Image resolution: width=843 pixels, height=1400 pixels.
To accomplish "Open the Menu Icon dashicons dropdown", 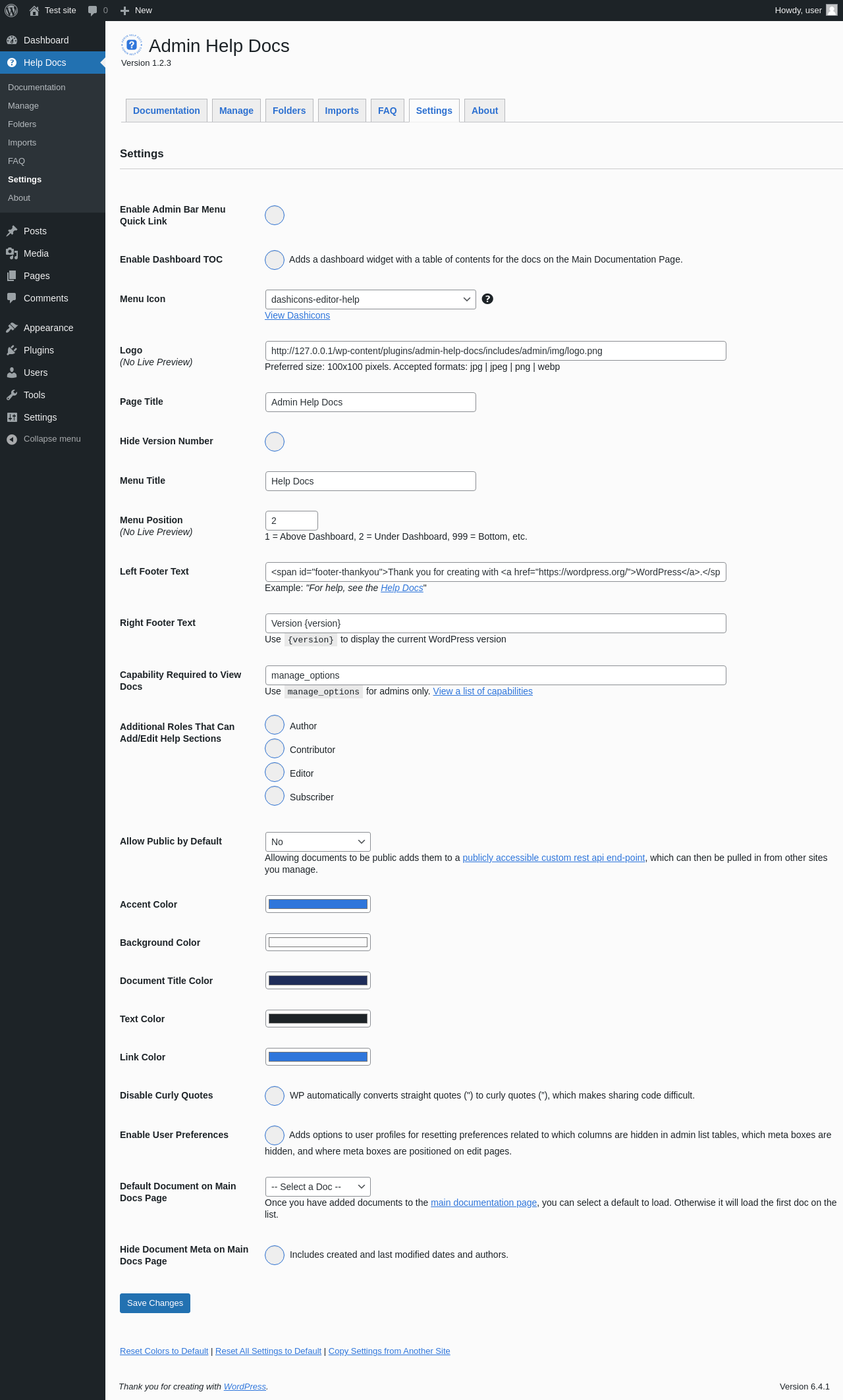I will pos(370,299).
